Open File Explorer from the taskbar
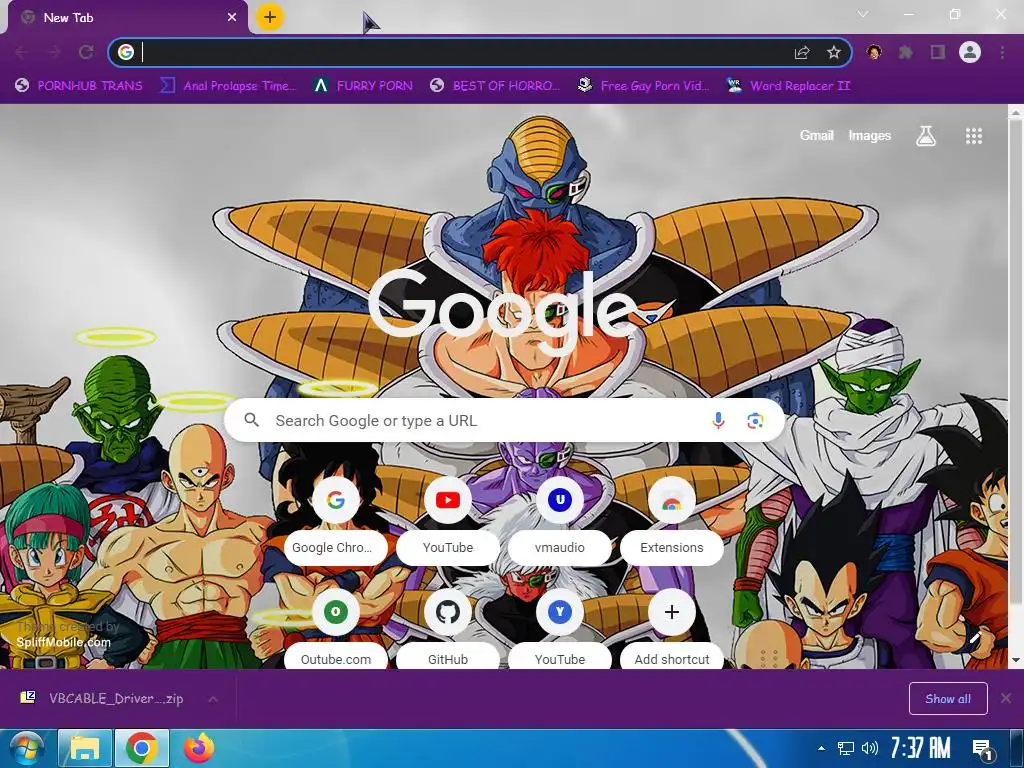The image size is (1024, 768). coord(85,748)
